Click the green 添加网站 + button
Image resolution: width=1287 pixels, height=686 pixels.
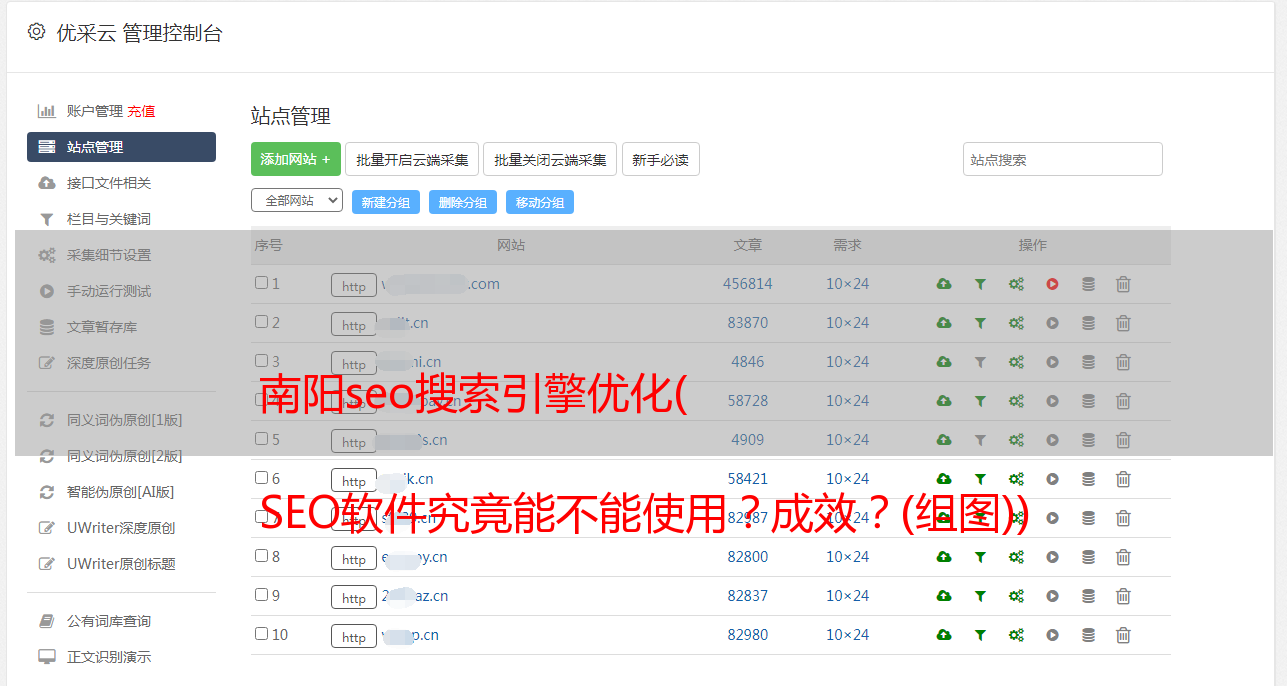click(296, 159)
